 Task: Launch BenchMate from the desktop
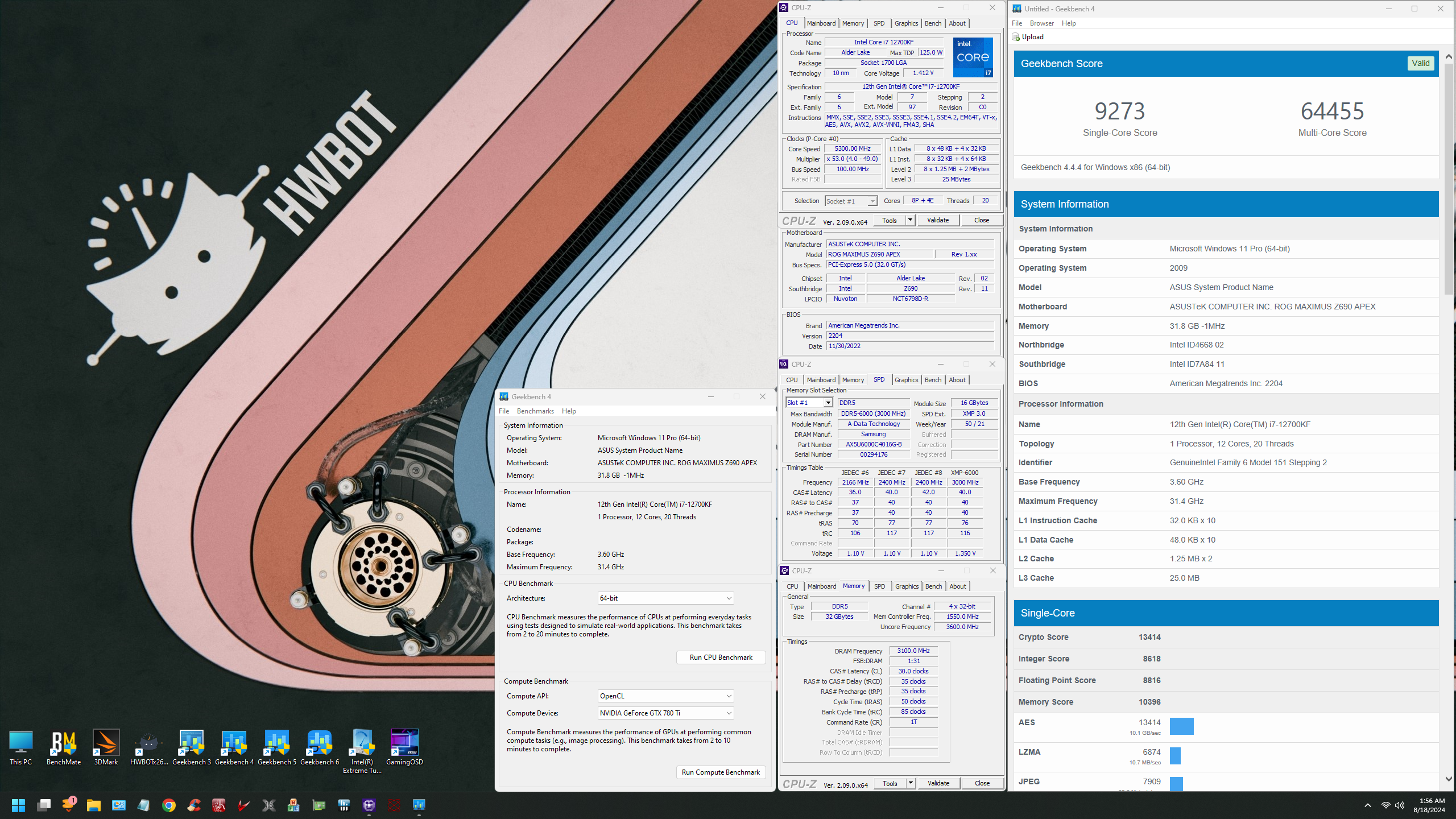point(63,748)
